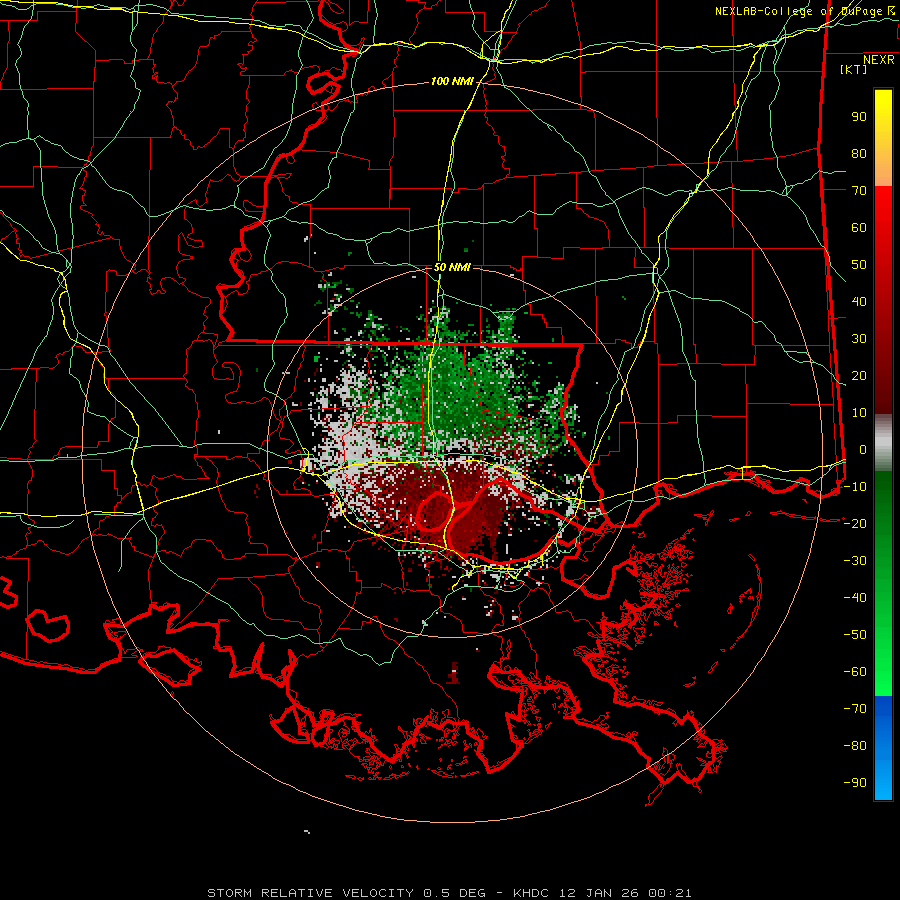This screenshot has height=900, width=900.
Task: Click the NEXLAB-College of DuPage header text
Action: [804, 11]
